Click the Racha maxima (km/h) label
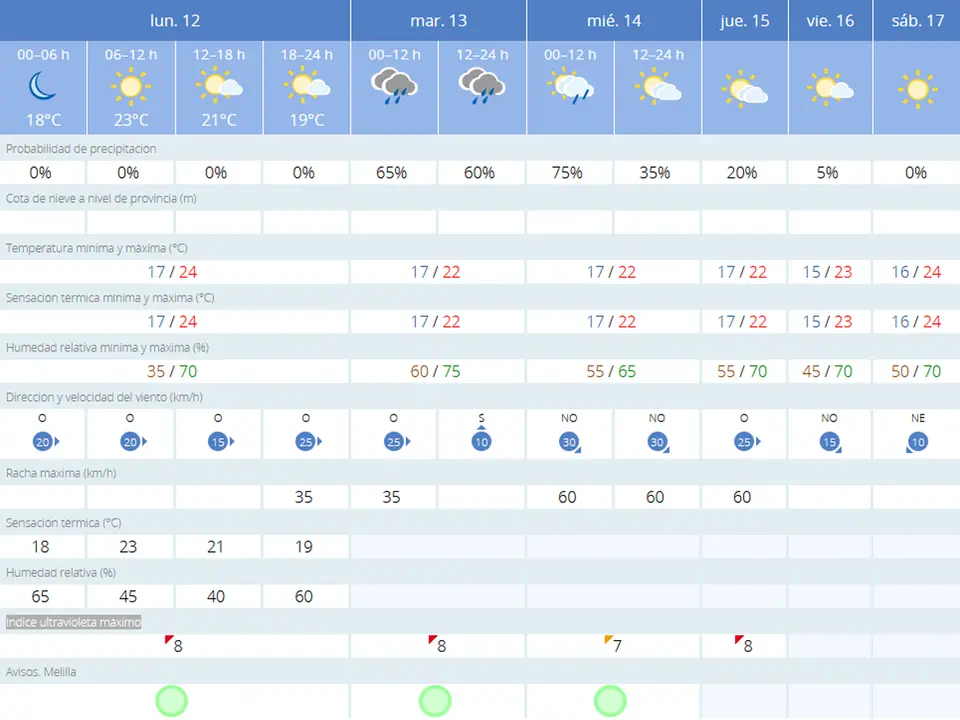This screenshot has height=720, width=960. (61, 473)
